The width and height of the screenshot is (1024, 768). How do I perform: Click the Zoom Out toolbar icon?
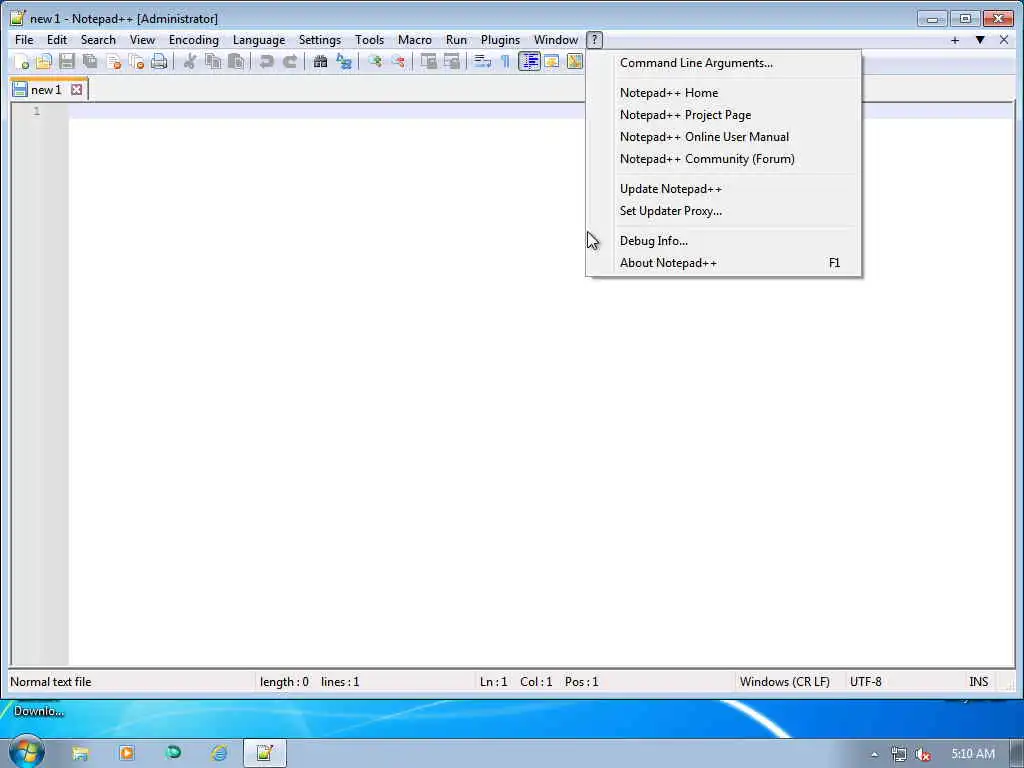pos(398,62)
